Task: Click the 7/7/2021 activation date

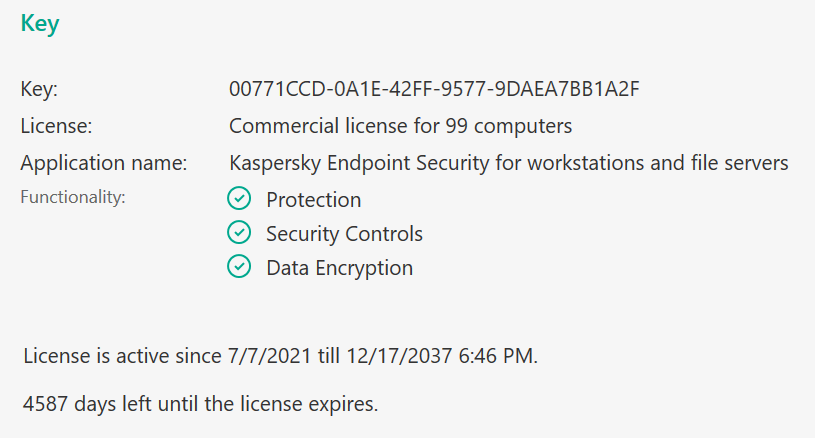Action: coord(269,356)
